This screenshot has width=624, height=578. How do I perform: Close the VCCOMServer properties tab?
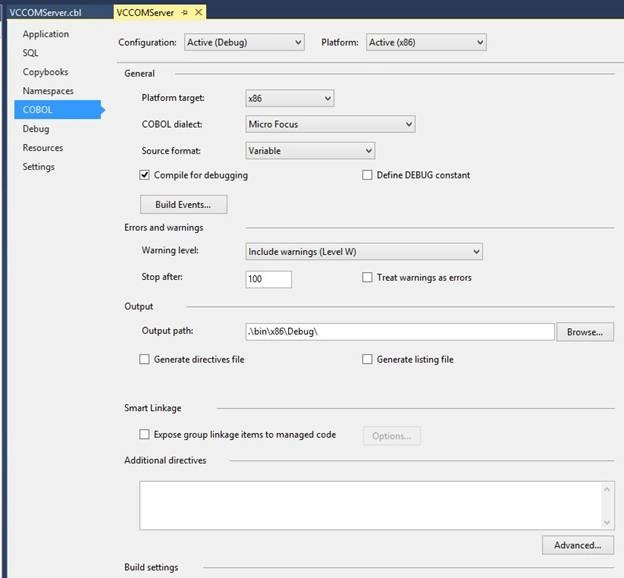click(x=198, y=12)
